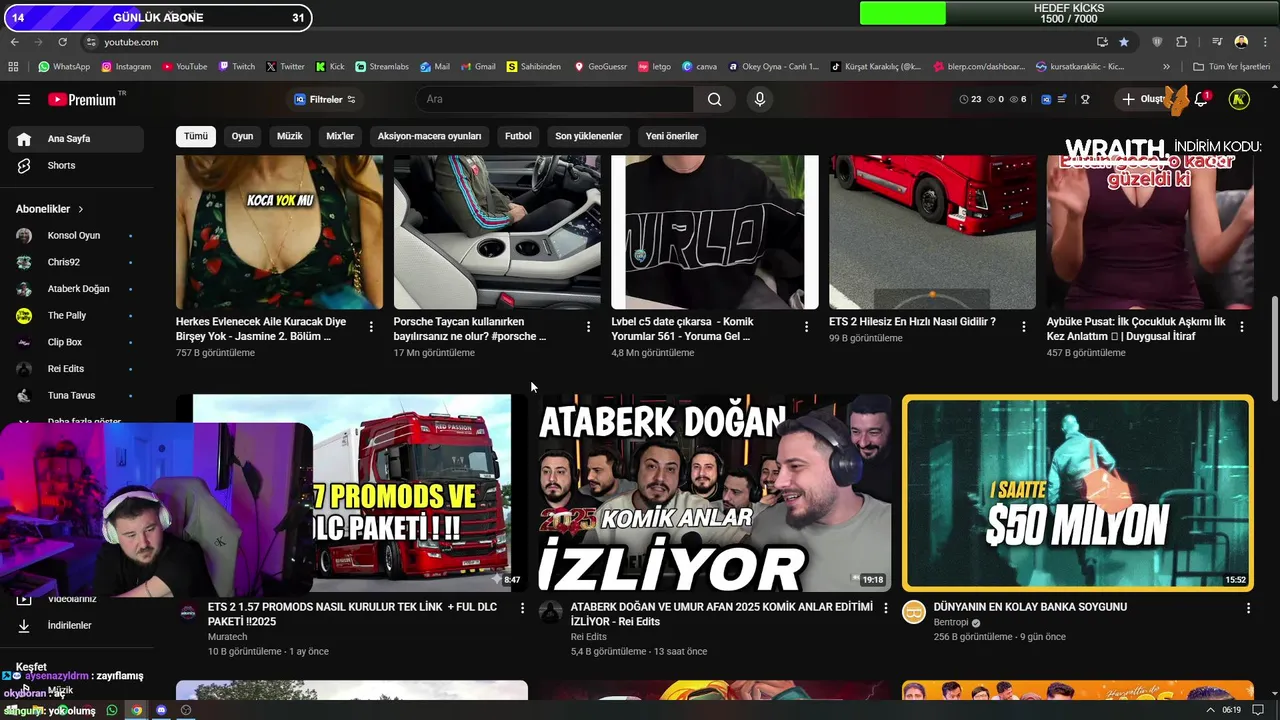Open the WhatsApp bookmark
The width and height of the screenshot is (1280, 720).
(x=64, y=67)
